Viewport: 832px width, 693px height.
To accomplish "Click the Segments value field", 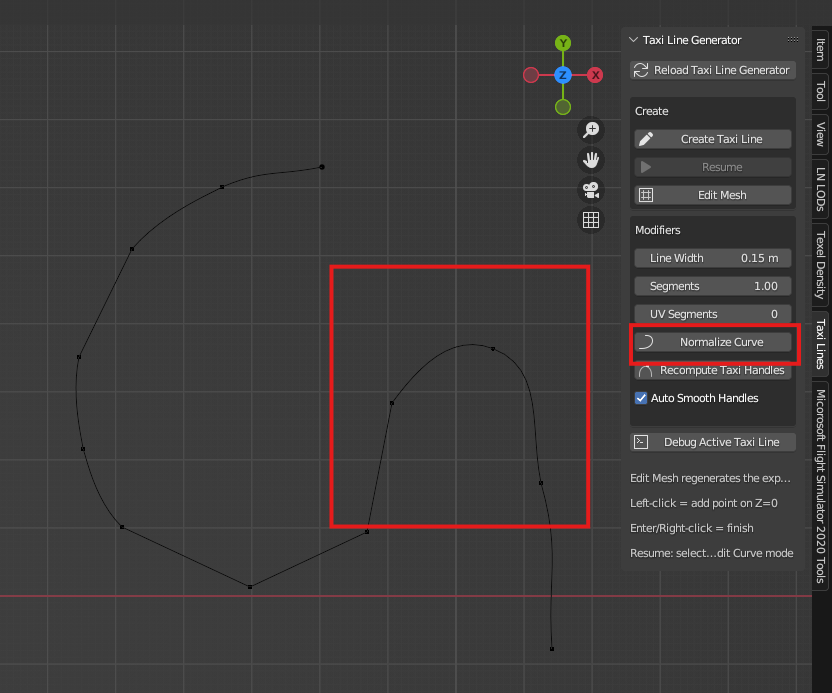I will (x=712, y=286).
